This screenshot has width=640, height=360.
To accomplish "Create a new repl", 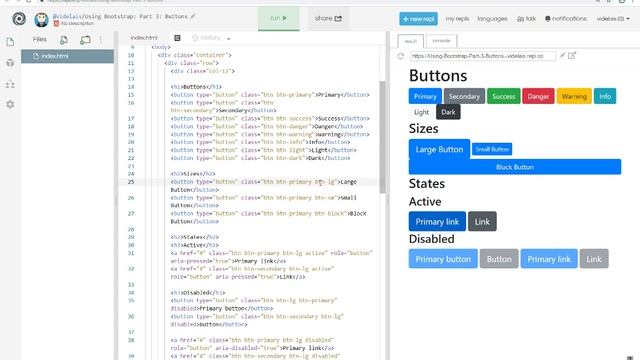I will point(418,19).
